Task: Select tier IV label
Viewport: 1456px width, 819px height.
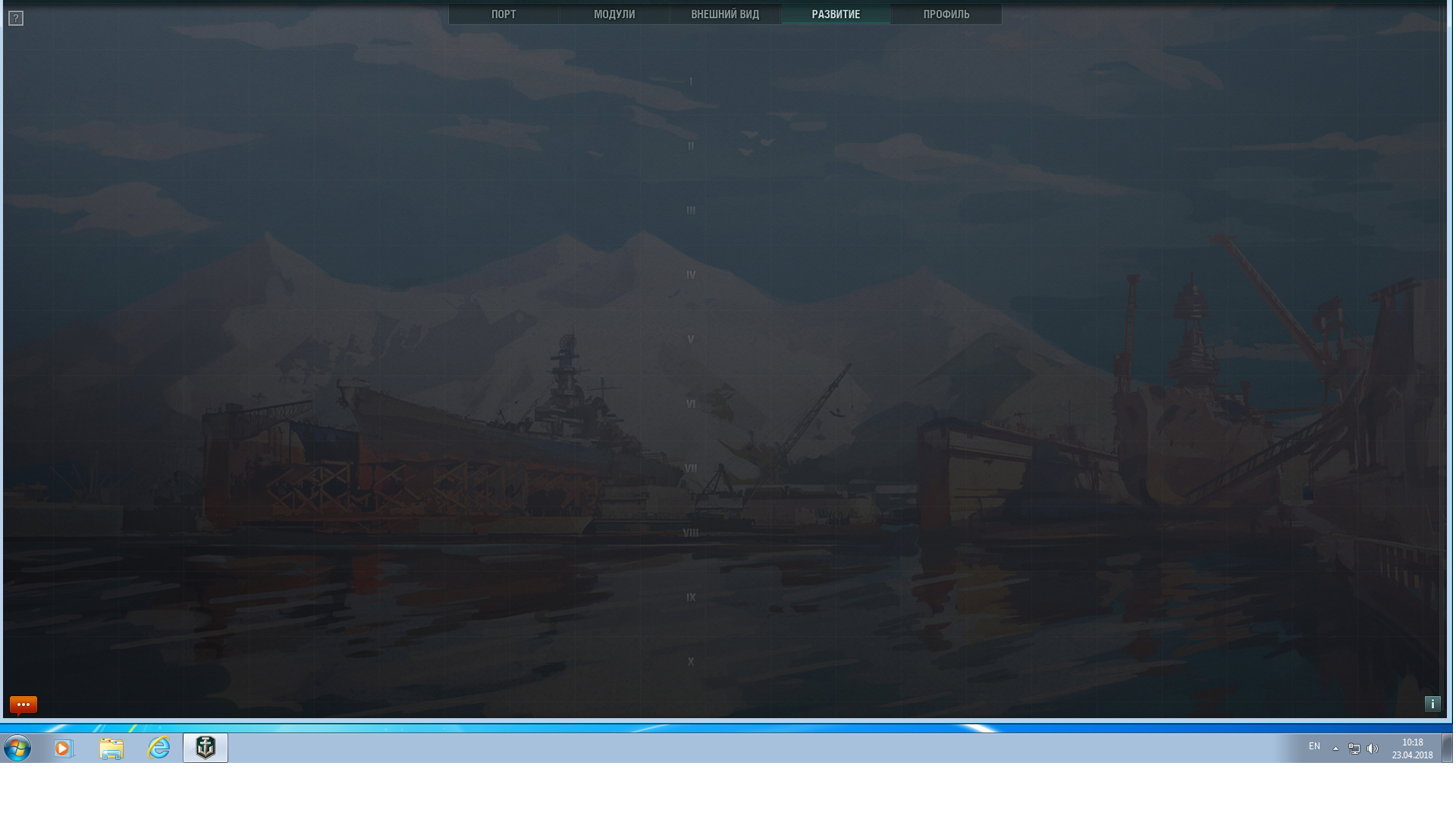Action: [x=691, y=275]
